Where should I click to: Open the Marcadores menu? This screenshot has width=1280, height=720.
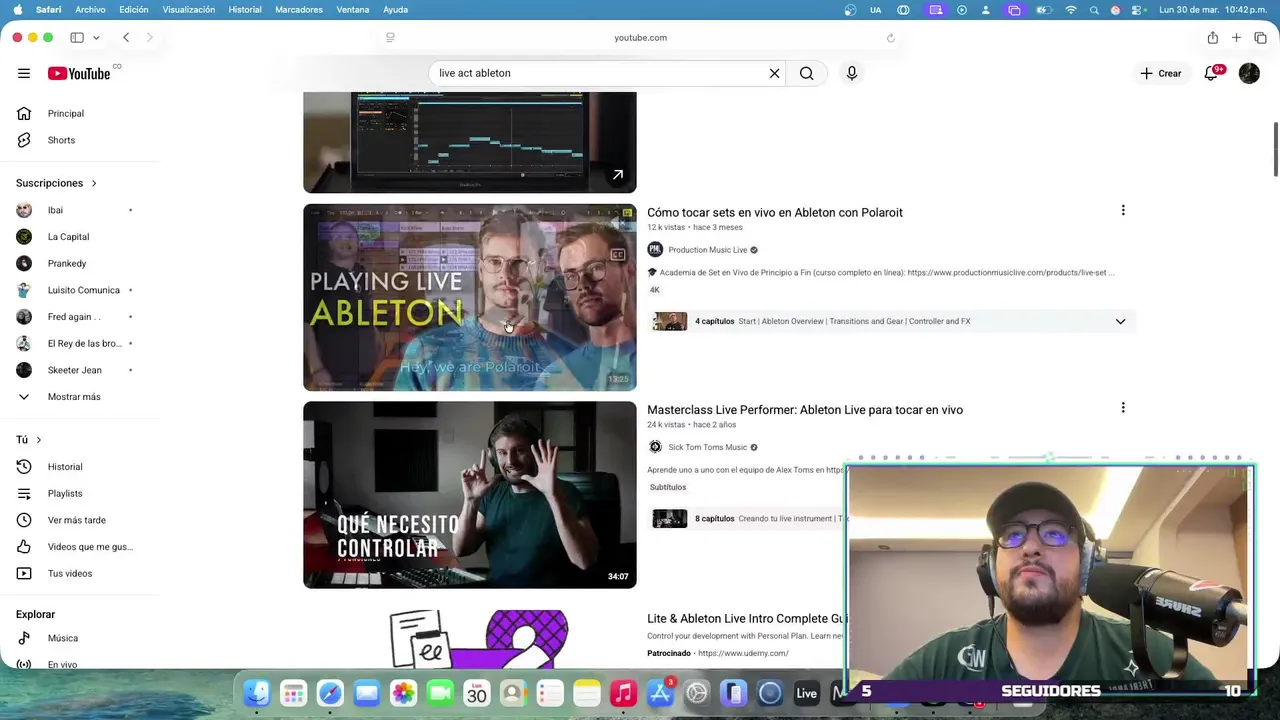pyautogui.click(x=298, y=10)
